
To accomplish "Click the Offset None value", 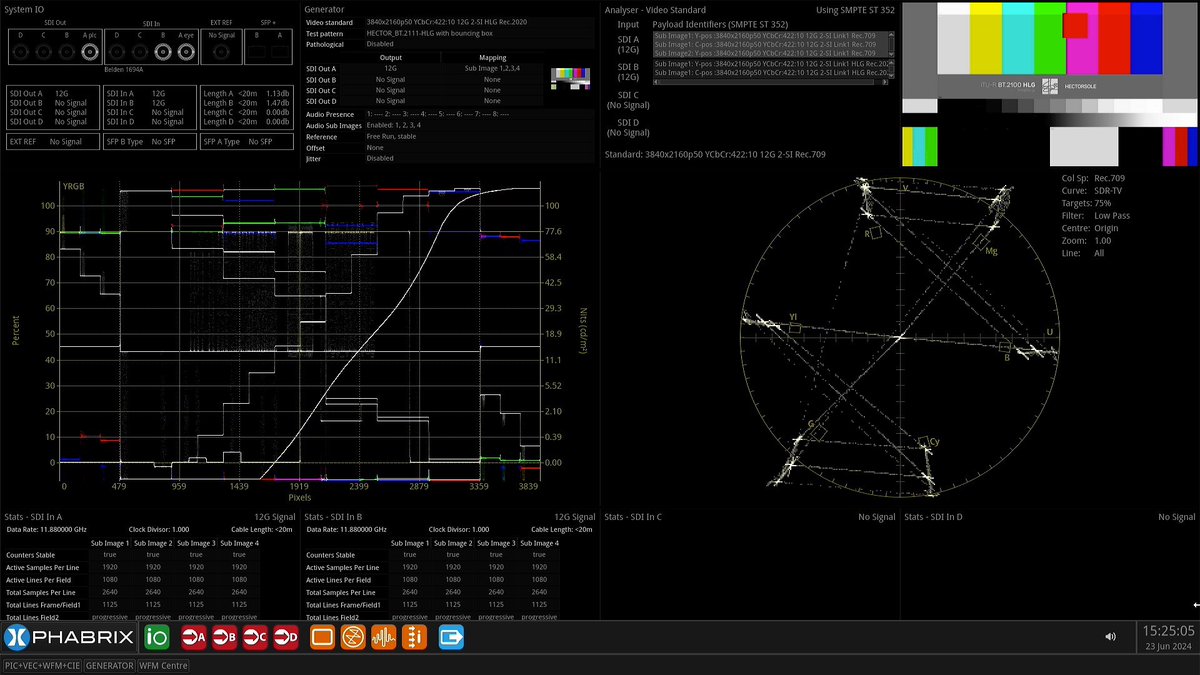I will pyautogui.click(x=375, y=147).
